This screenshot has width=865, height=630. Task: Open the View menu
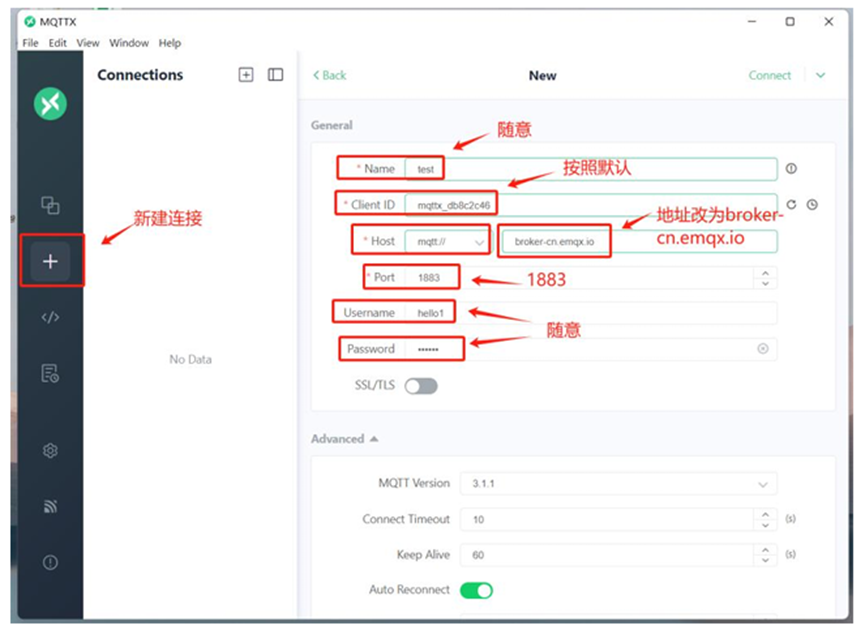(88, 43)
